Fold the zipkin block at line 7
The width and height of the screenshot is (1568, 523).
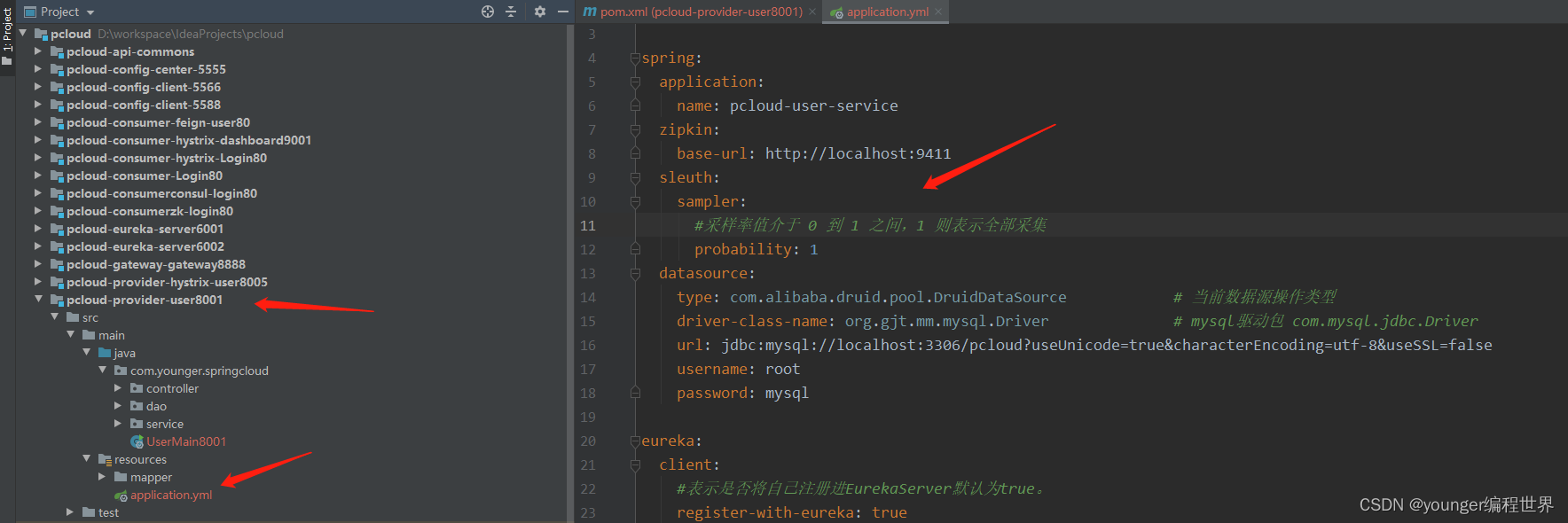(x=635, y=129)
